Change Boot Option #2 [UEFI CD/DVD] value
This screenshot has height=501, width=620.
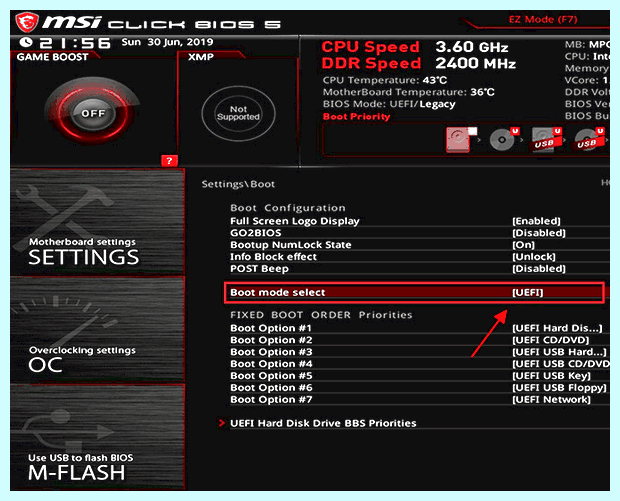point(550,340)
